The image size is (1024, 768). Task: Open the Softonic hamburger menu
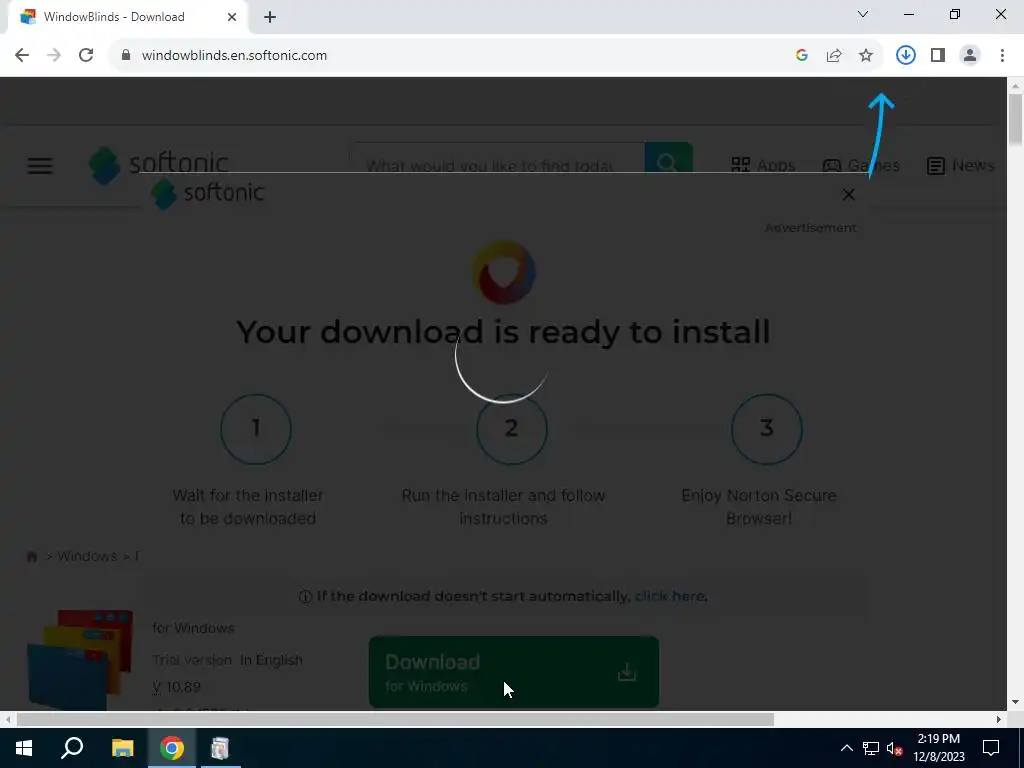coord(40,165)
